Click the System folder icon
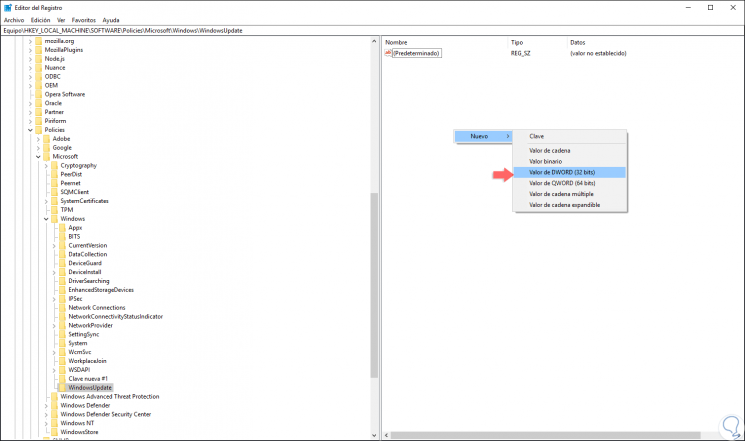 click(62, 343)
